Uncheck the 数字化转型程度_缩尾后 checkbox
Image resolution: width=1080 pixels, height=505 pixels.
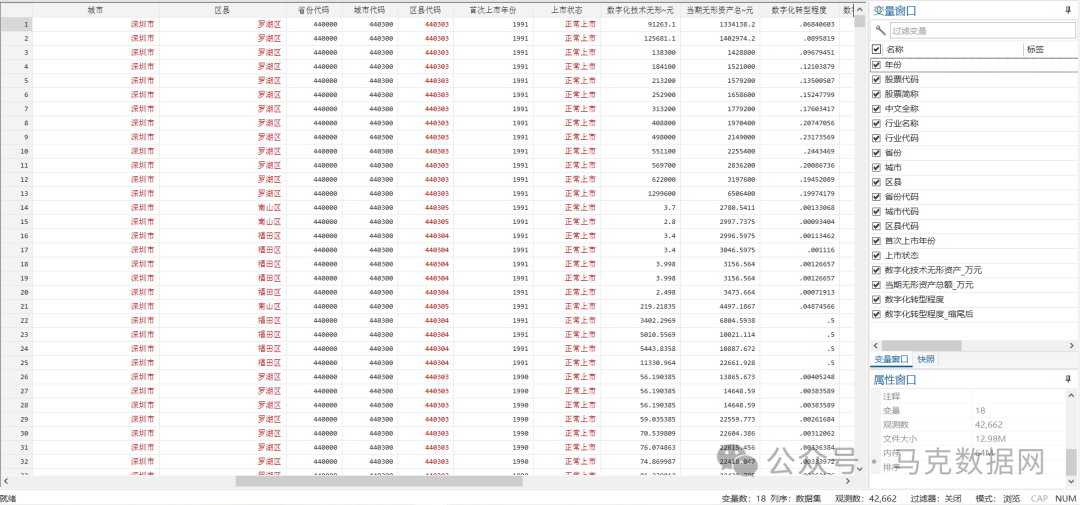click(877, 314)
